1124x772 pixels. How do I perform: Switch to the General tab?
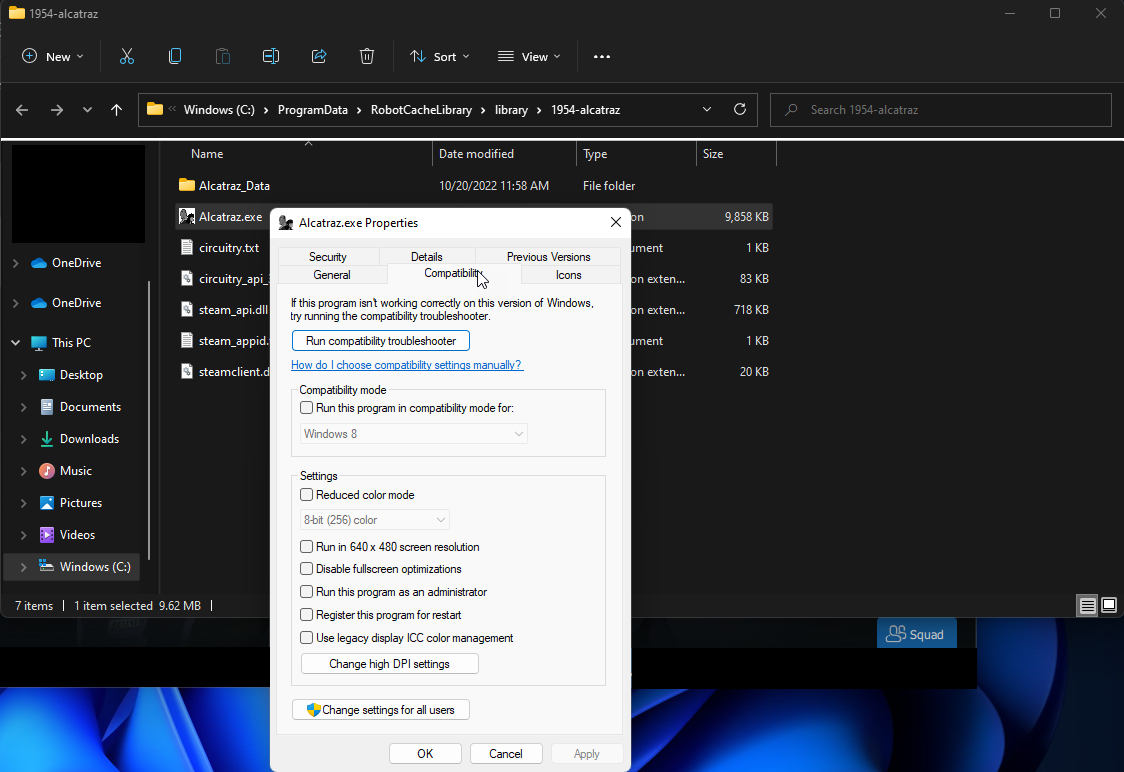(x=332, y=275)
